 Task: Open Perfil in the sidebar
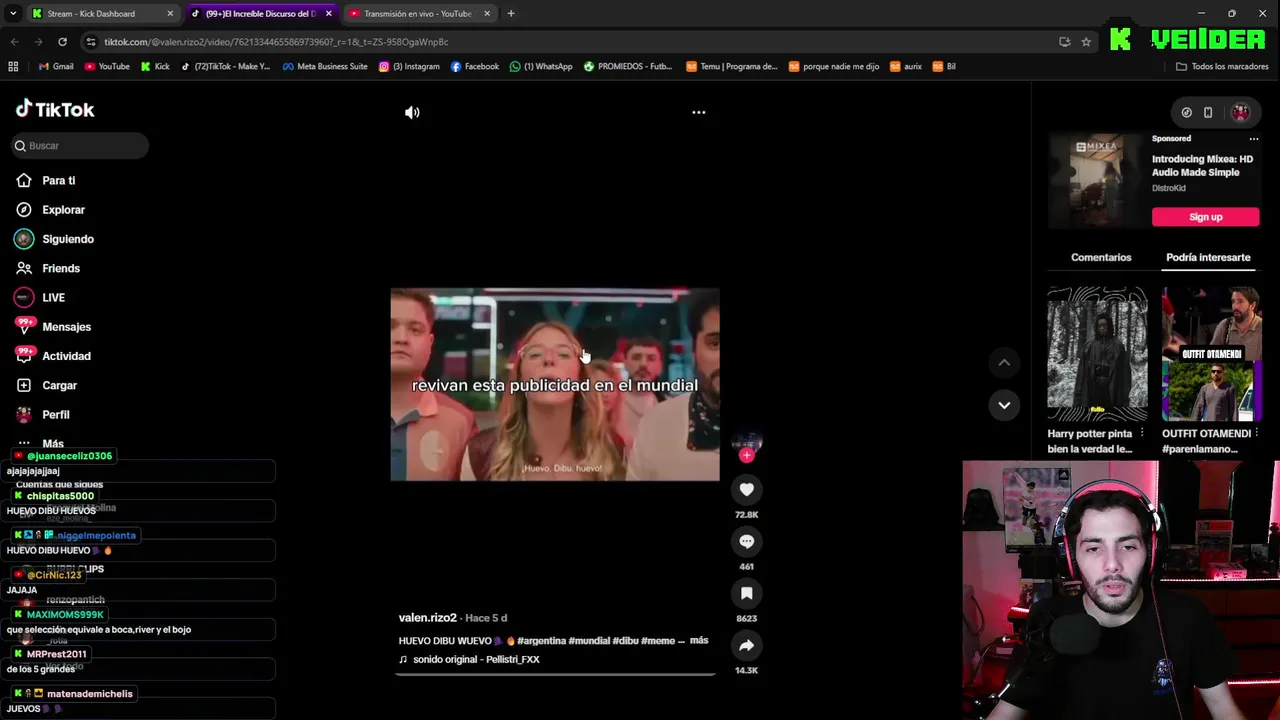pos(55,414)
